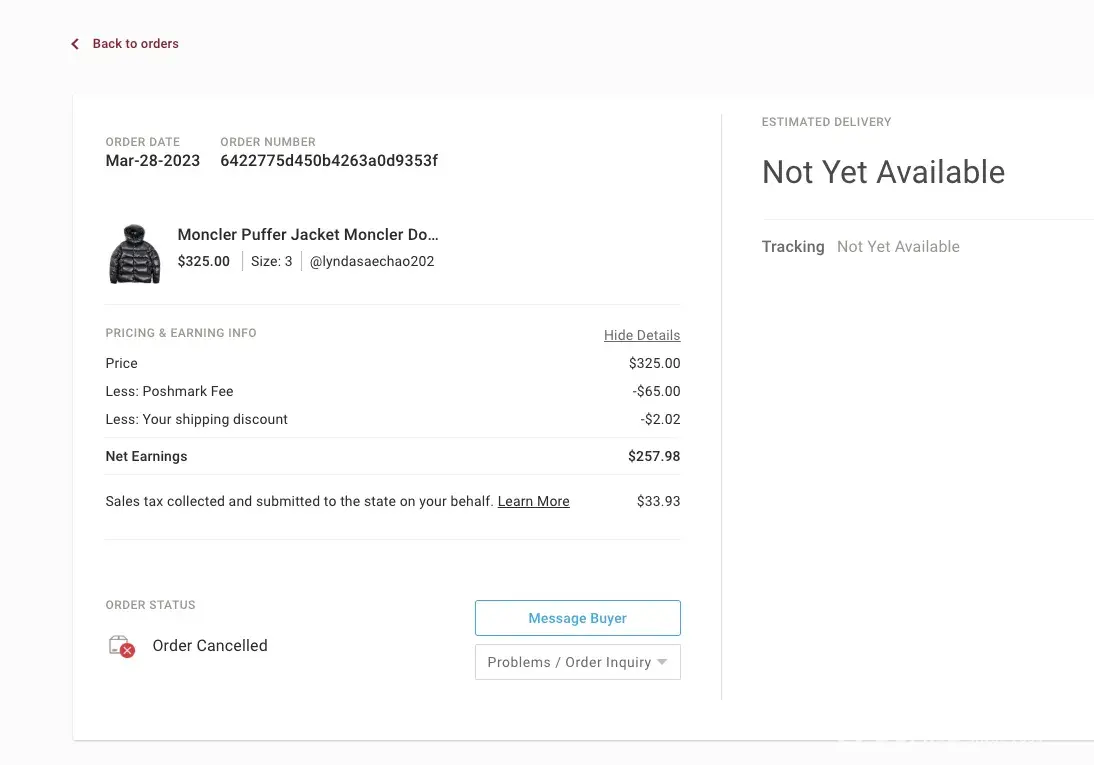Open the Moncler Puffer Jacket listing title
1094x765 pixels.
[x=308, y=235]
